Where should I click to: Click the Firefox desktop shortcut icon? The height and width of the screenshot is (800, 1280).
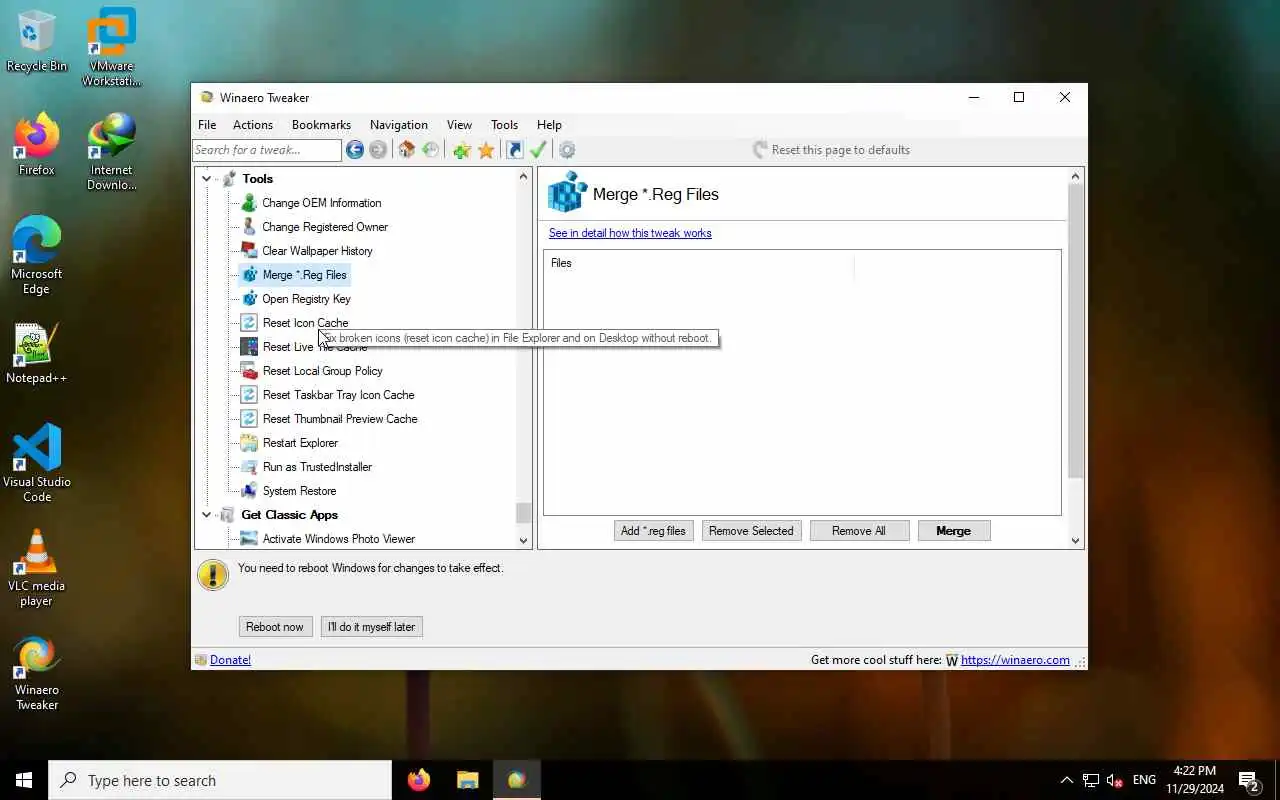click(37, 137)
